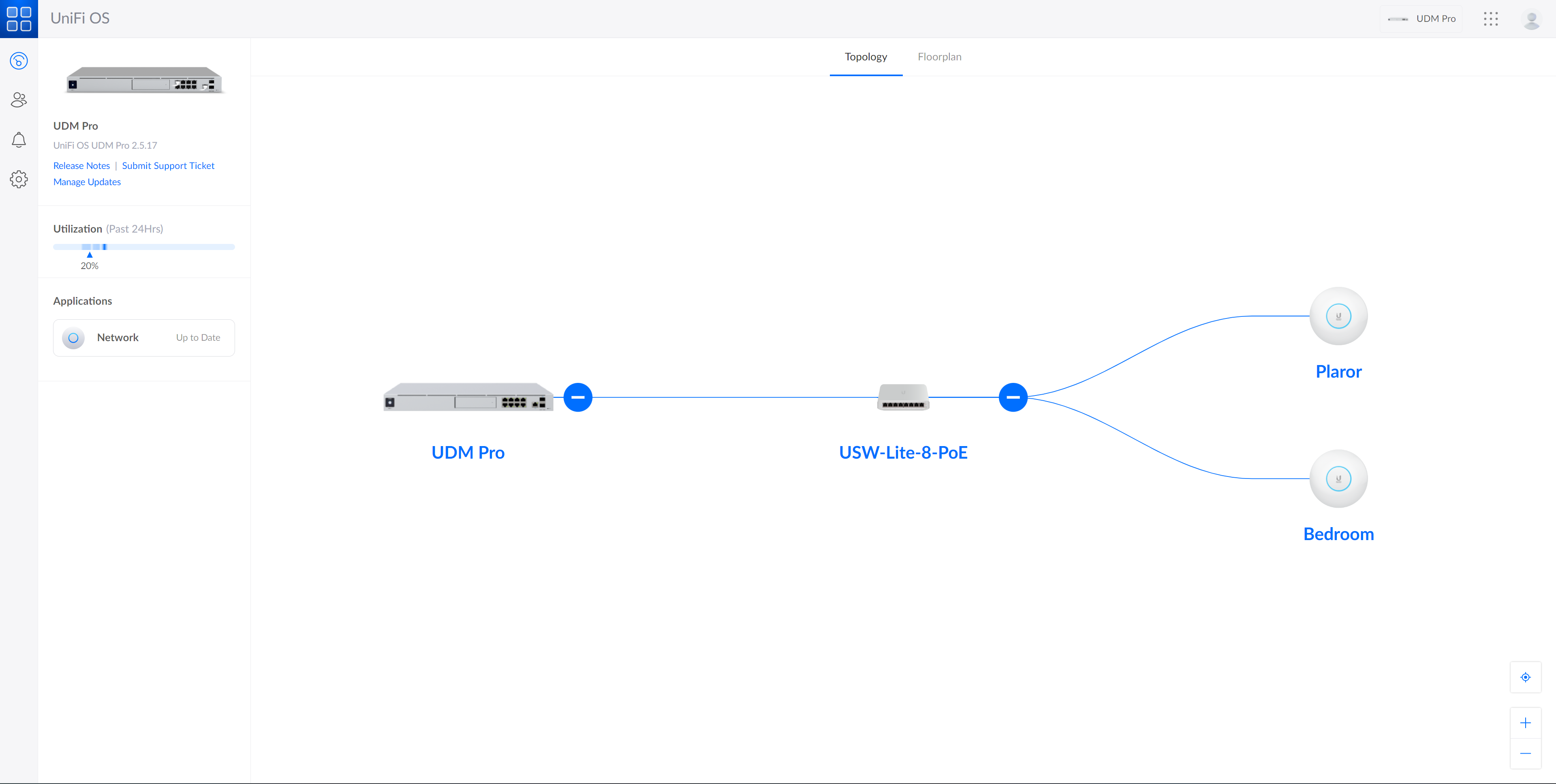Select the USW-Lite-8-PoE switch image
1556x784 pixels.
click(903, 397)
